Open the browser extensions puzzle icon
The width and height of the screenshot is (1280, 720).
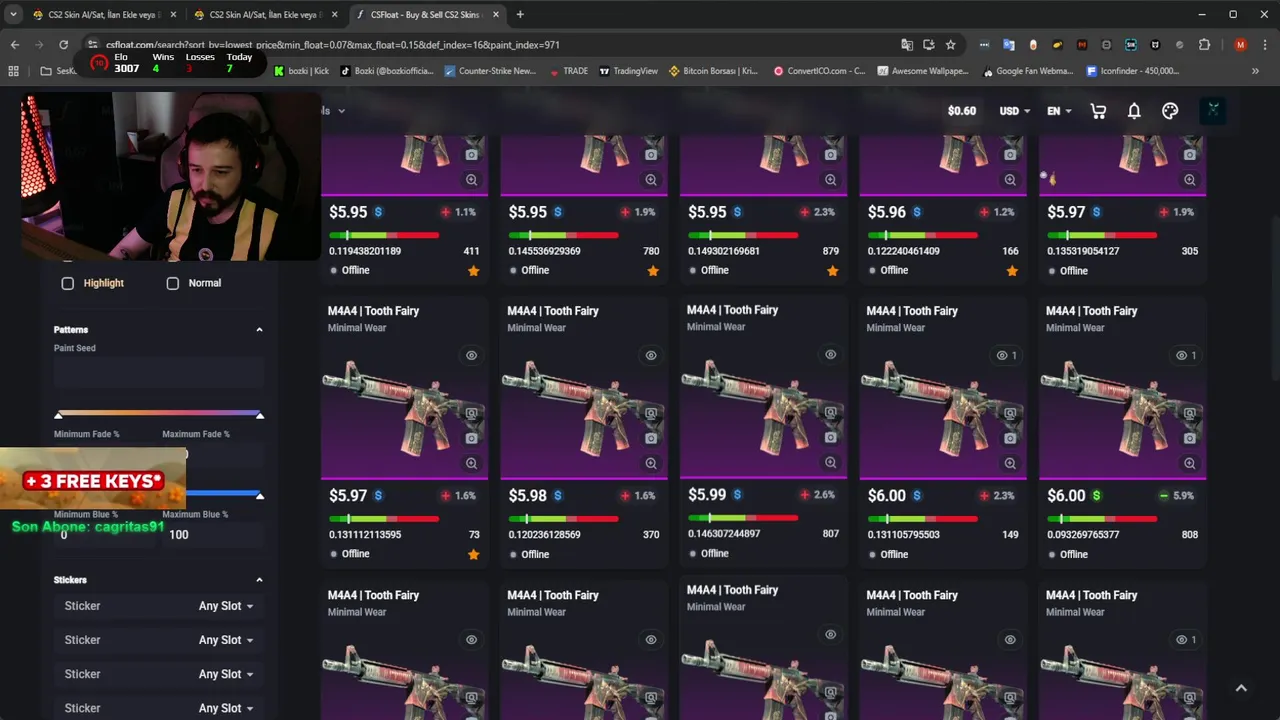click(x=1204, y=44)
